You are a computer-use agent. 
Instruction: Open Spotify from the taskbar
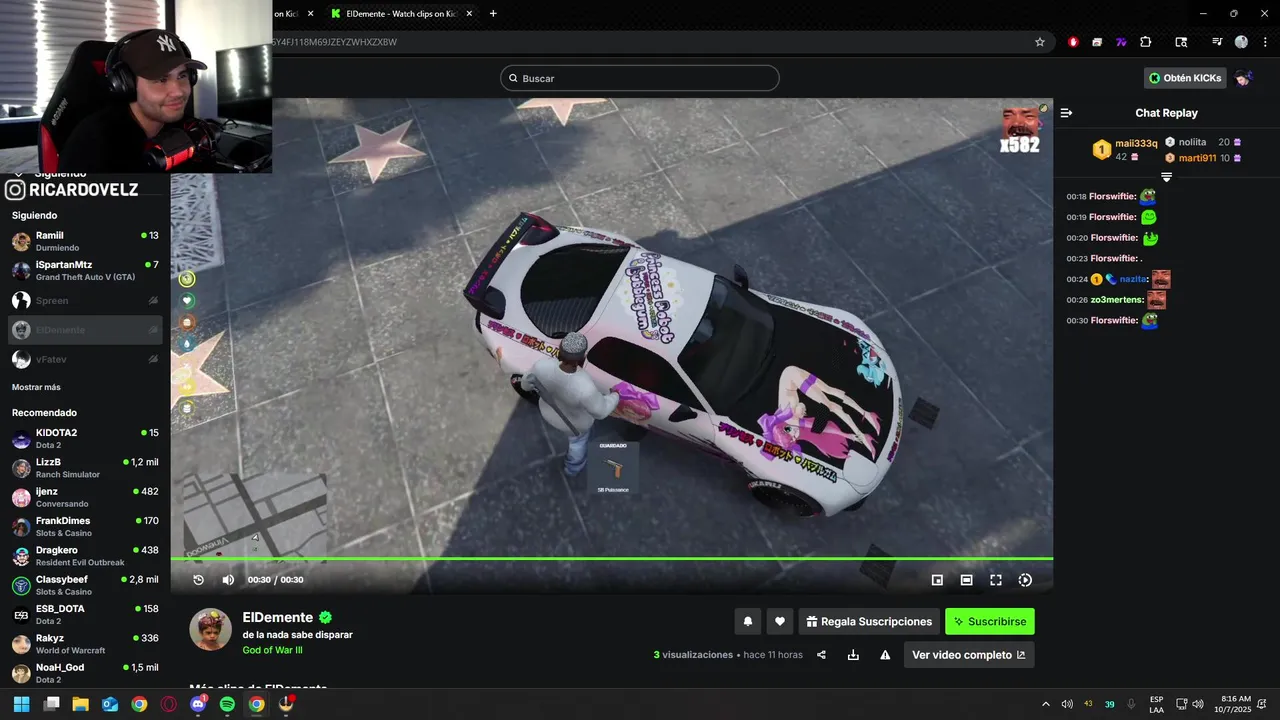[227, 704]
